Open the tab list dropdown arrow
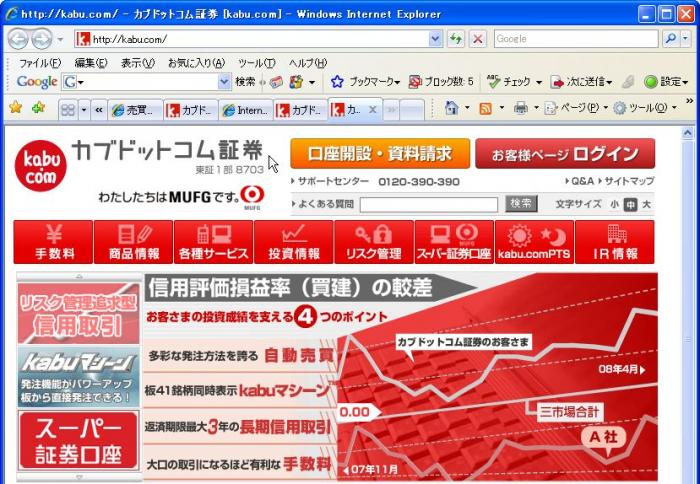The image size is (700, 484). [83, 110]
